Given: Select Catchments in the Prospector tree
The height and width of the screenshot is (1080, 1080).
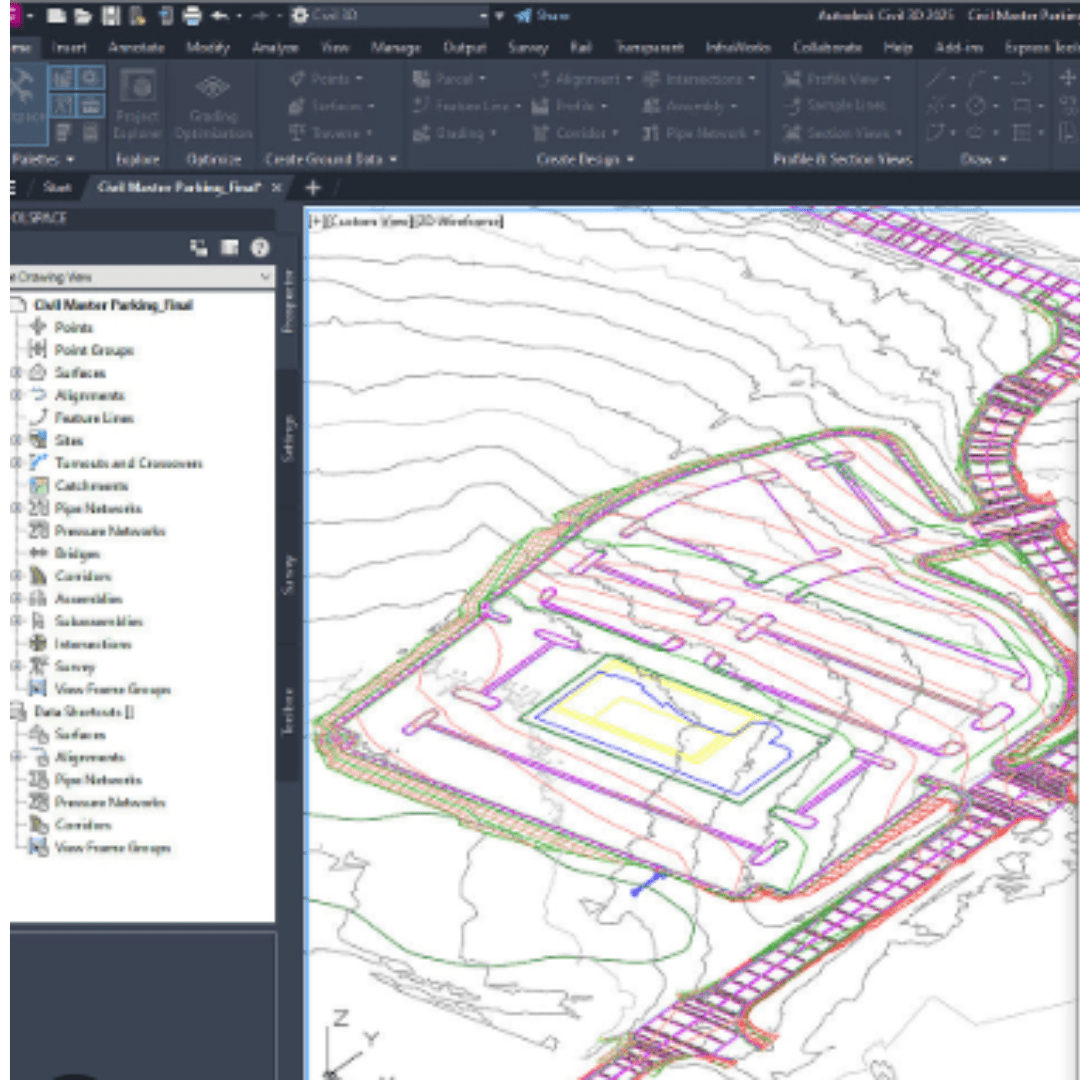Looking at the screenshot, I should 90,486.
